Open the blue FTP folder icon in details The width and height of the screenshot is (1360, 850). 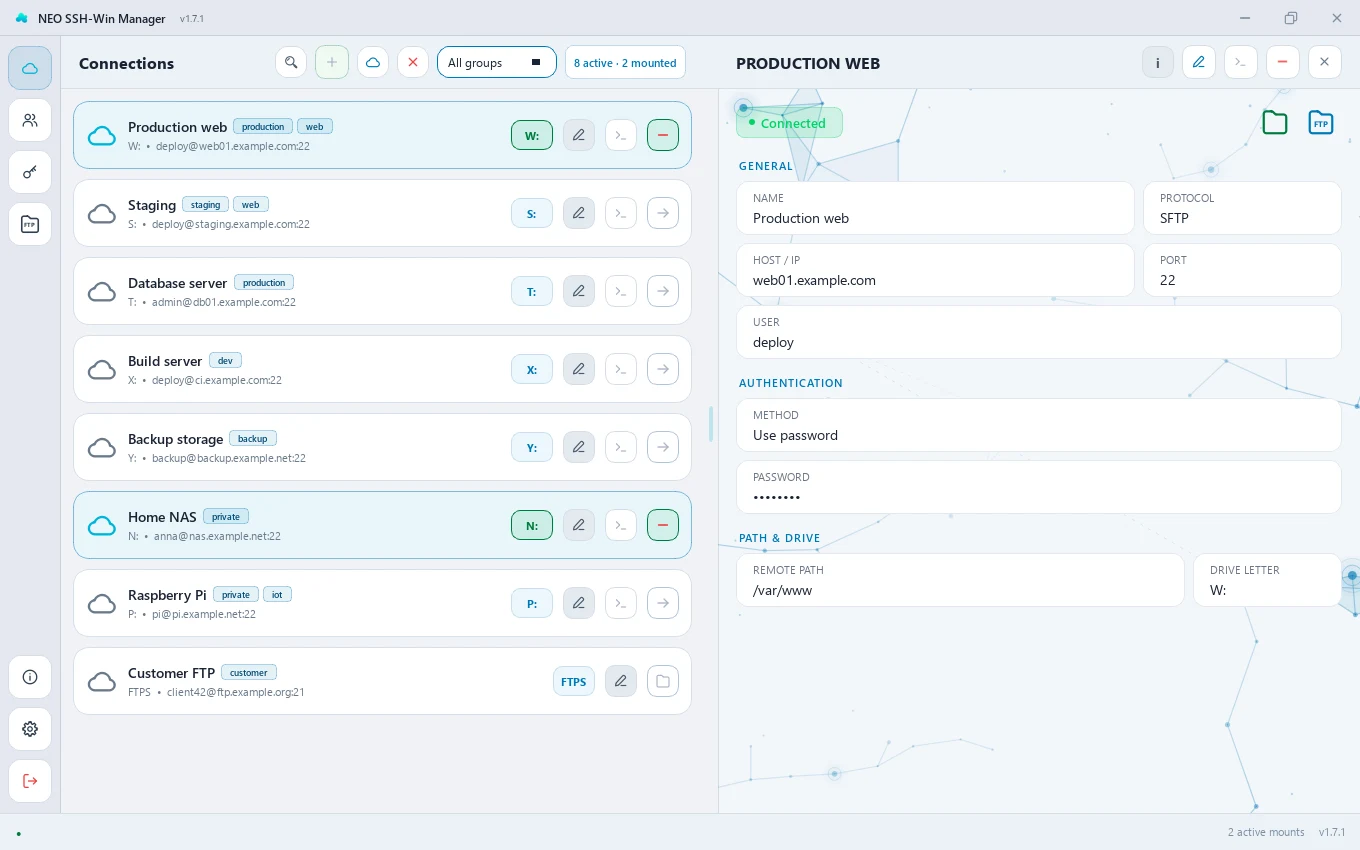point(1321,123)
